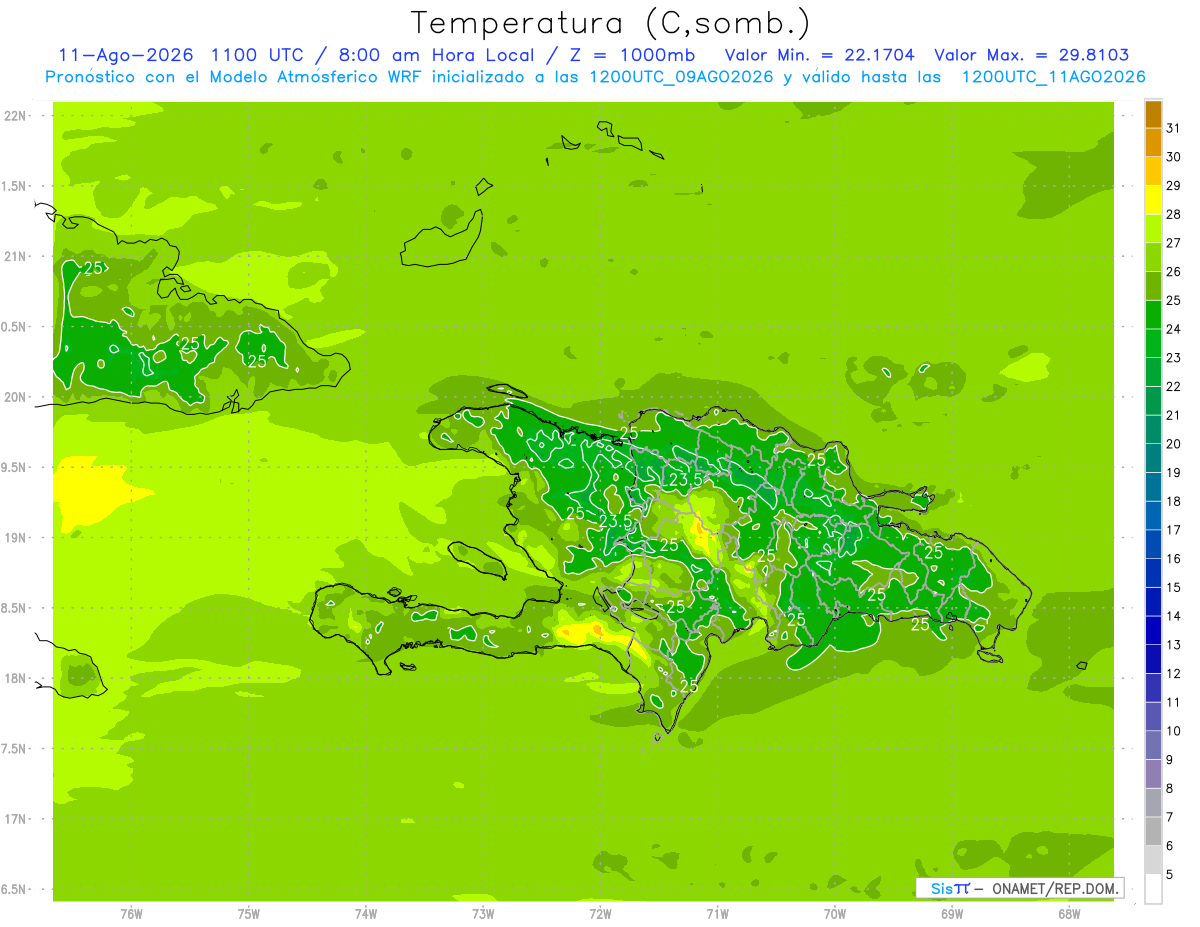Select the teal legend swatch between 19 and 20
Screen dimensions: 1200x927
click(x=1153, y=458)
